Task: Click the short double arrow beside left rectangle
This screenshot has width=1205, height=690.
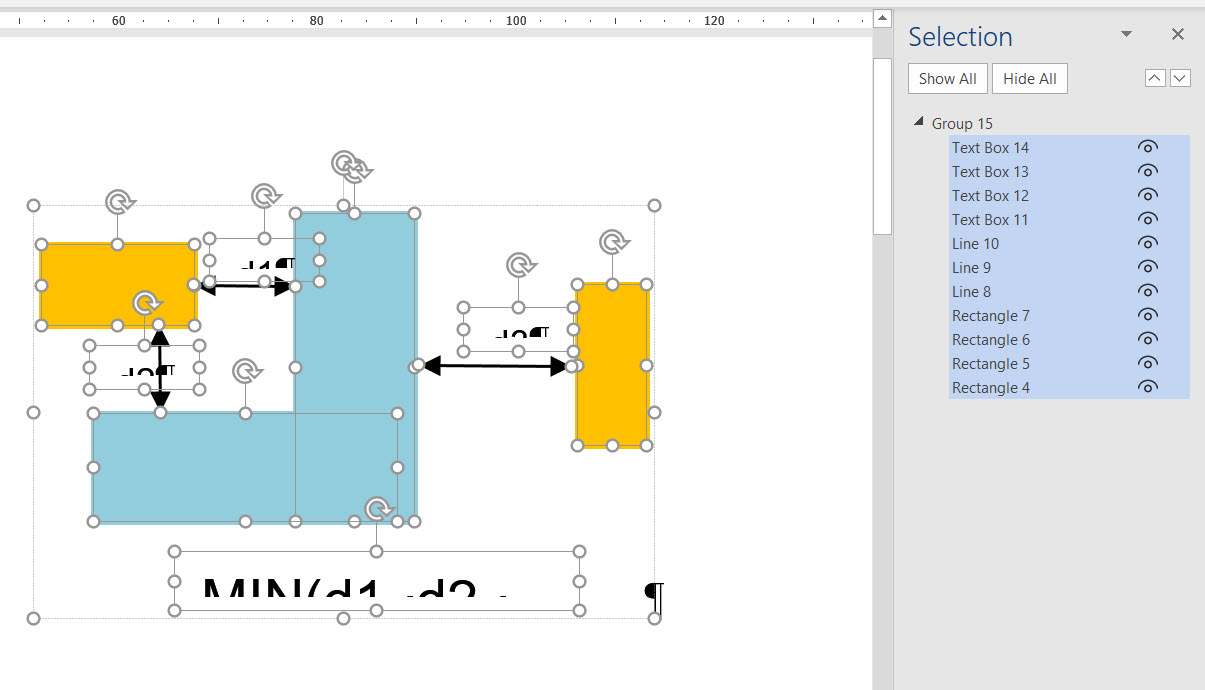Action: click(x=246, y=286)
